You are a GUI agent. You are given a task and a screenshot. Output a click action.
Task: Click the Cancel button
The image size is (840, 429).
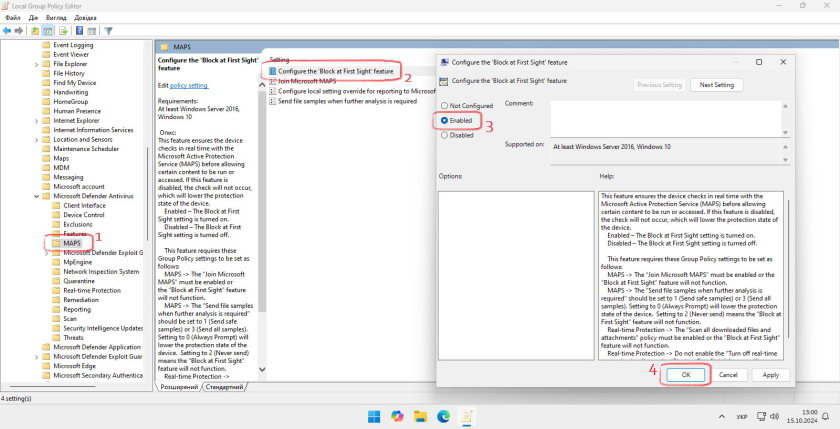pos(728,375)
